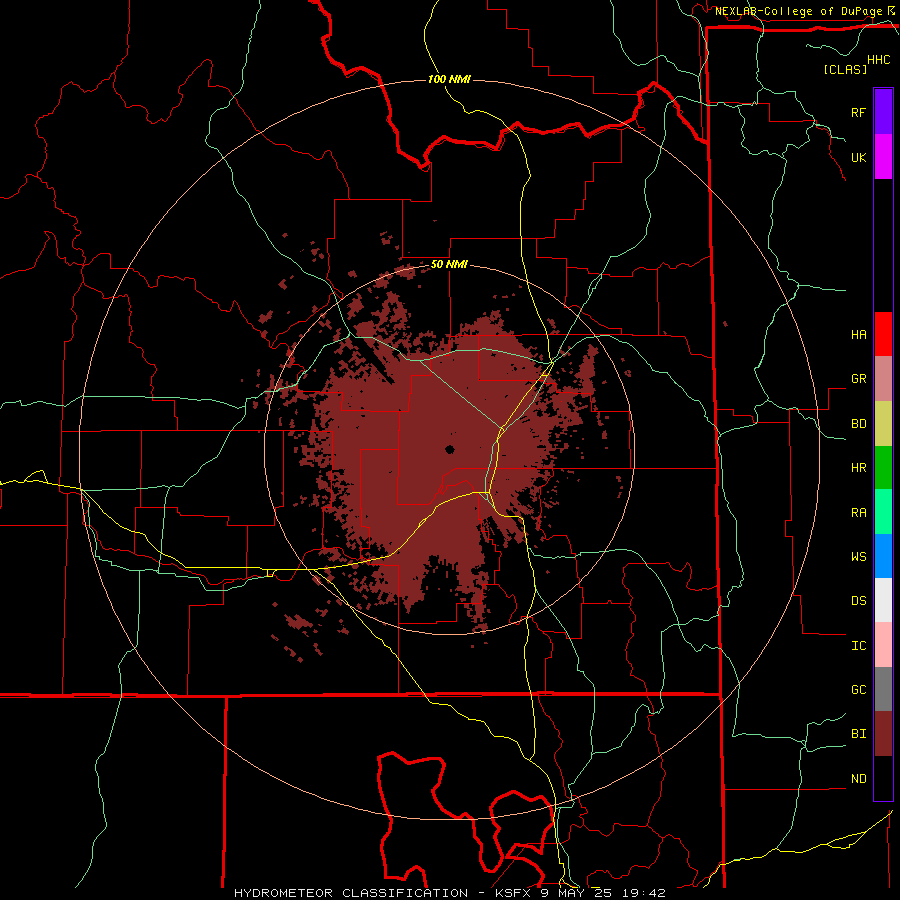Click the 'WS' legend label

(858, 557)
